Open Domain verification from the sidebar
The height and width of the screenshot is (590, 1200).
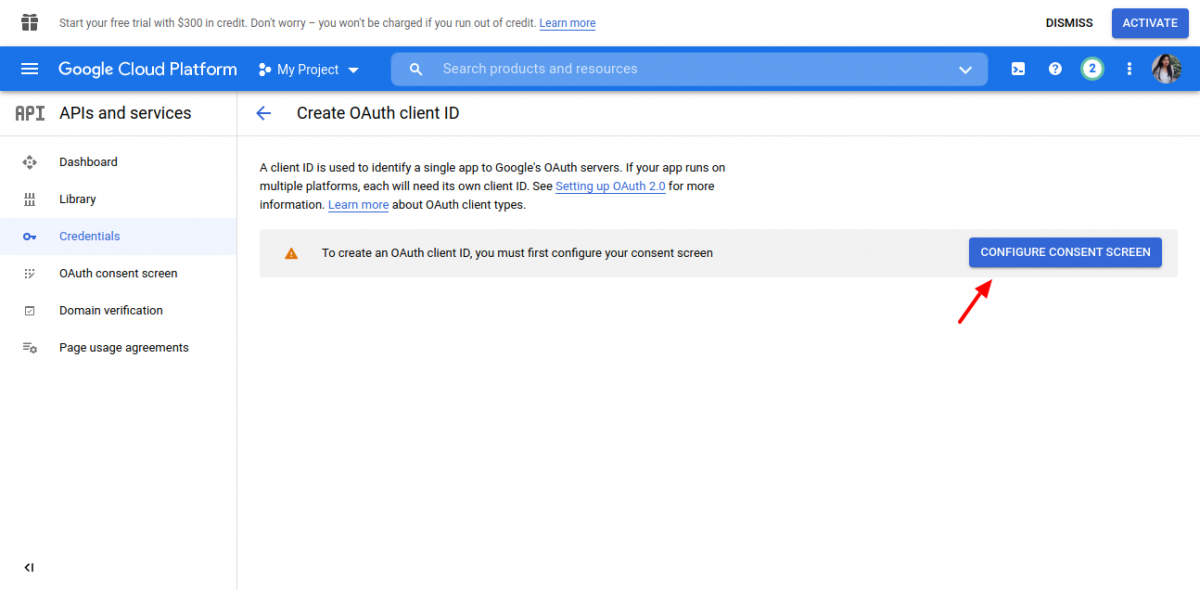pyautogui.click(x=110, y=310)
